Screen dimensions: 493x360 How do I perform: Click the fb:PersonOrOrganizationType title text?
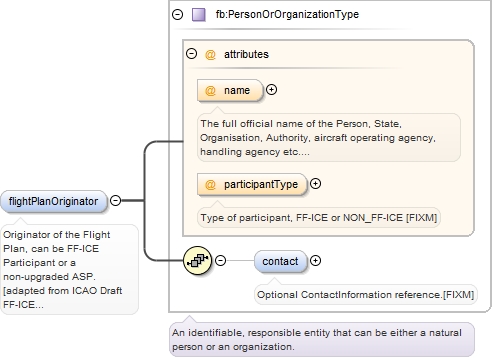coord(287,14)
